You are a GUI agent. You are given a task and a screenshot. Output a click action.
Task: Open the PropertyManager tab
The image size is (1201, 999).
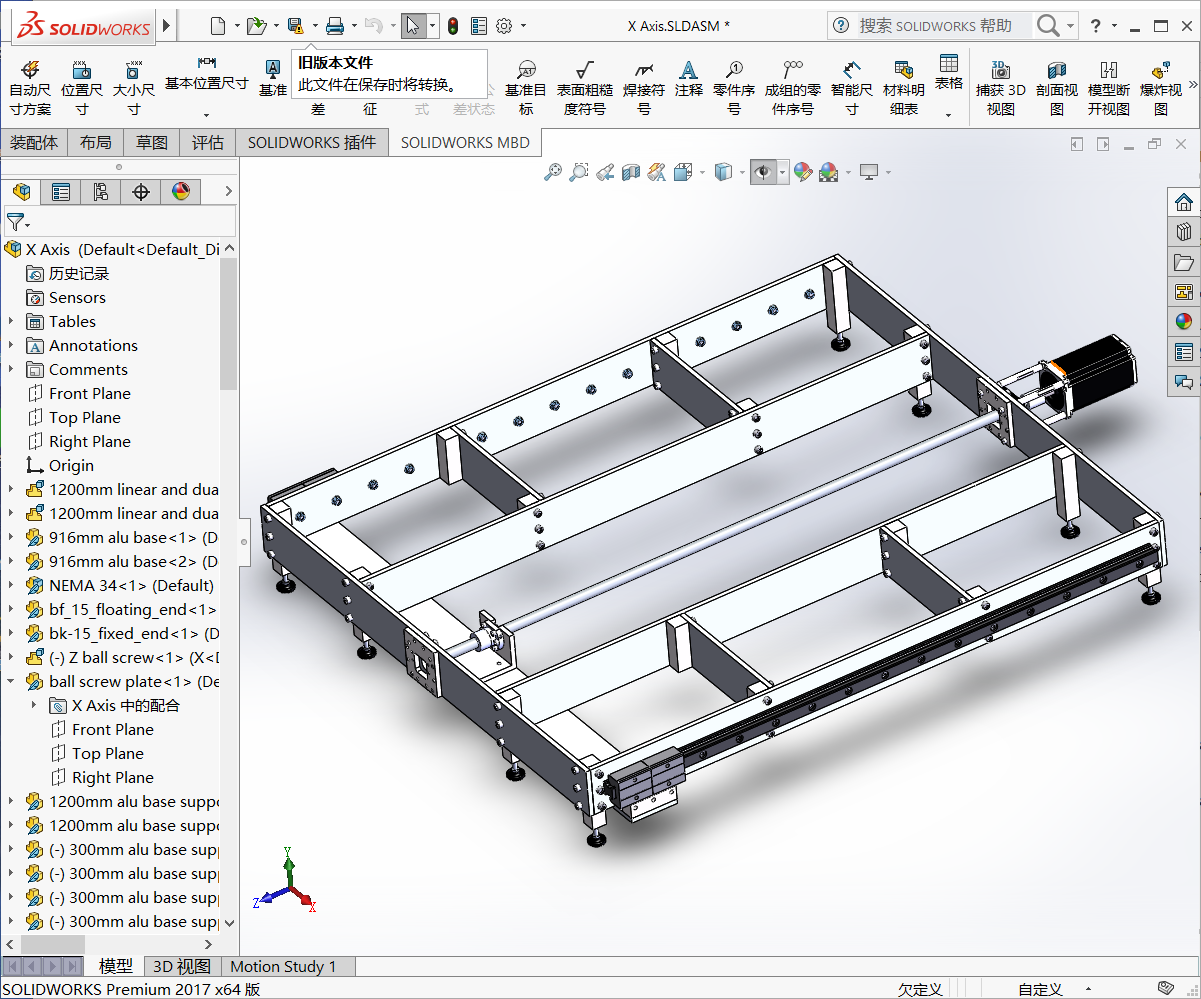(x=61, y=191)
